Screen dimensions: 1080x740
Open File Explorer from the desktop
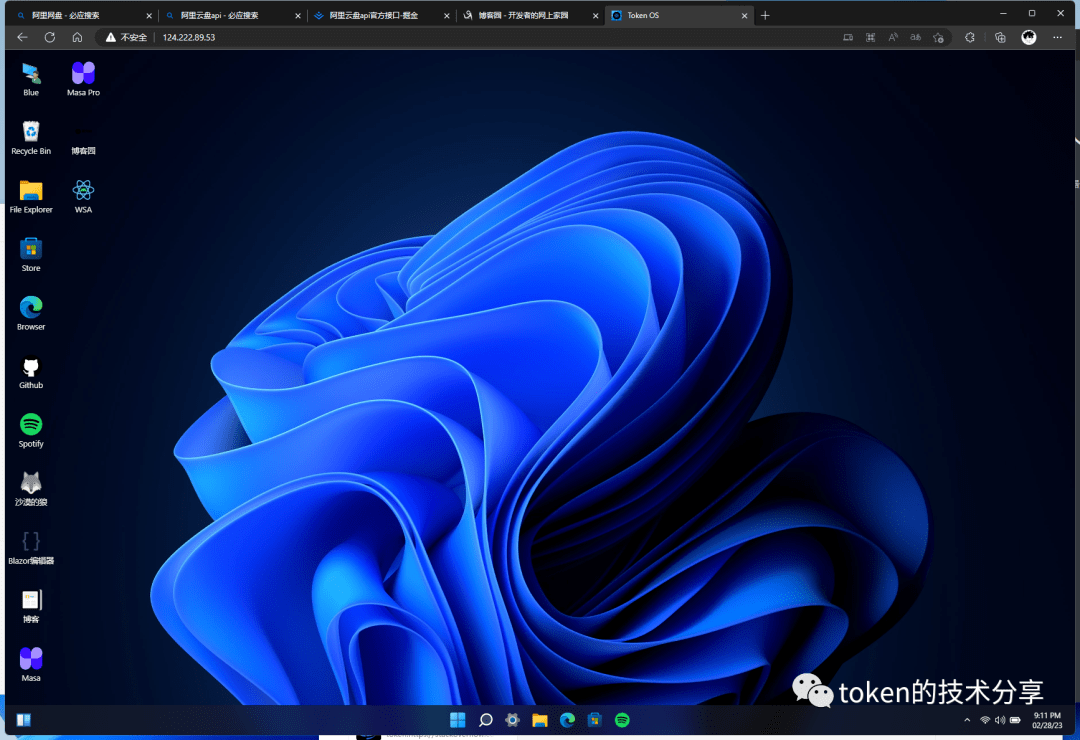click(31, 191)
